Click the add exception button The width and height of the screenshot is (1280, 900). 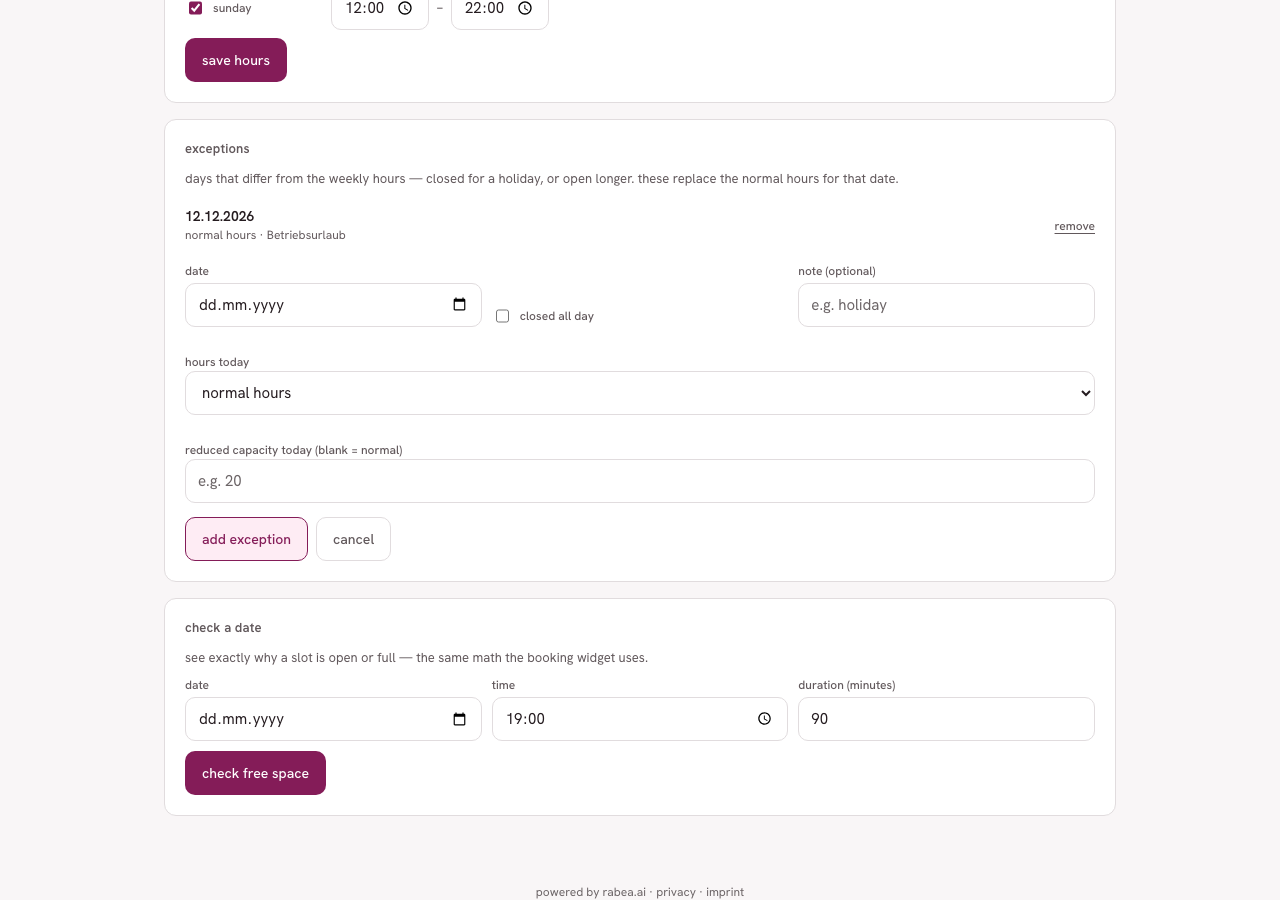(246, 539)
